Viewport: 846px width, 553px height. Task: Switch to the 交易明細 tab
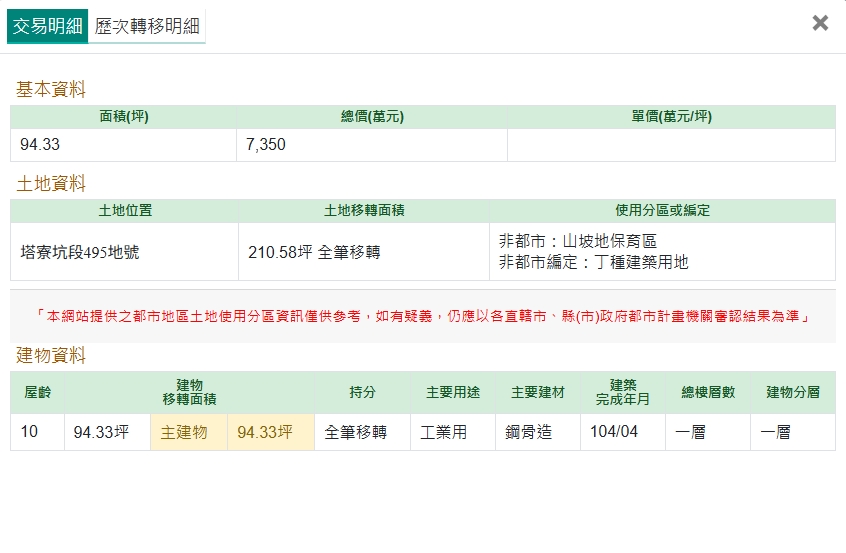click(x=47, y=26)
